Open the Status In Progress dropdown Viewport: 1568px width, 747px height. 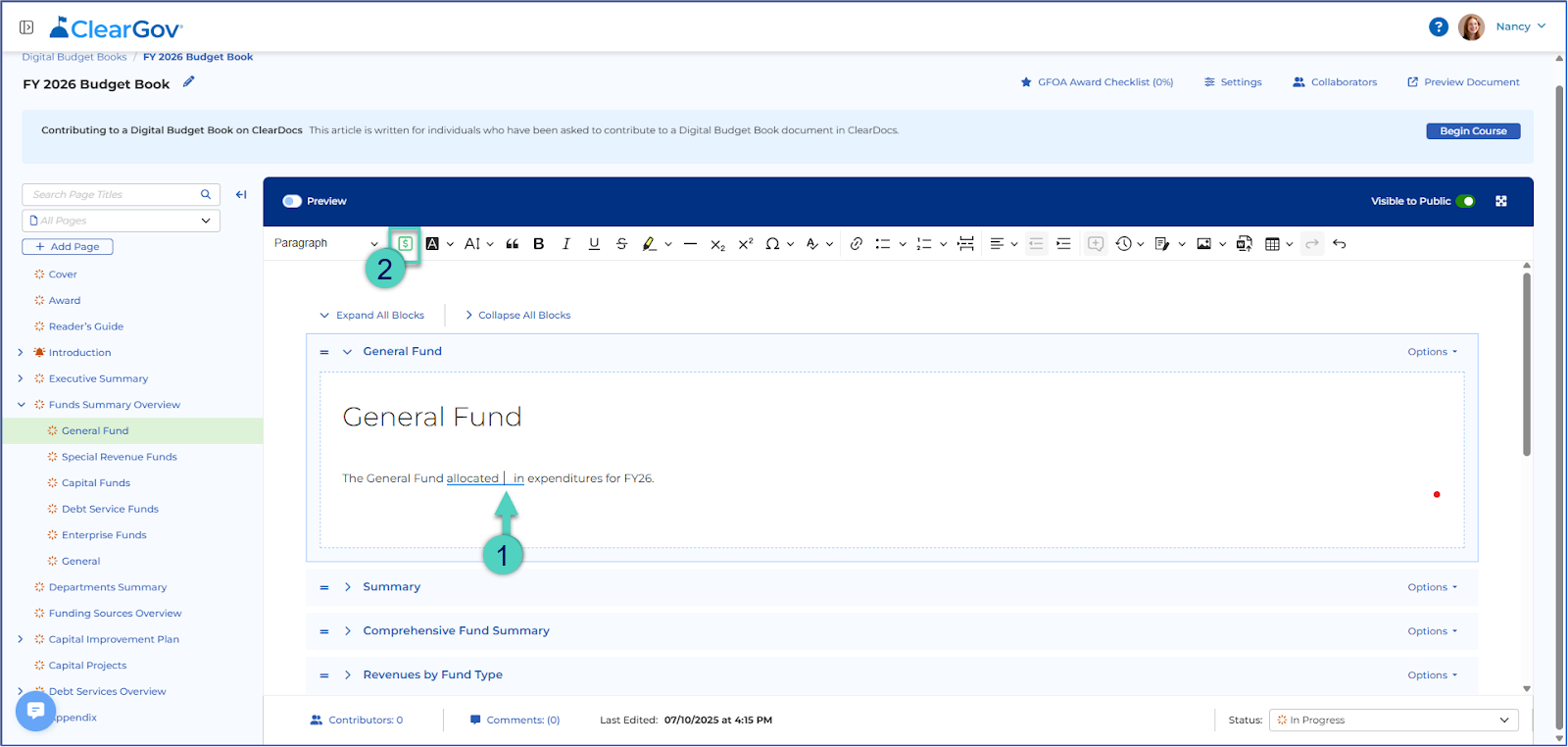point(1394,721)
